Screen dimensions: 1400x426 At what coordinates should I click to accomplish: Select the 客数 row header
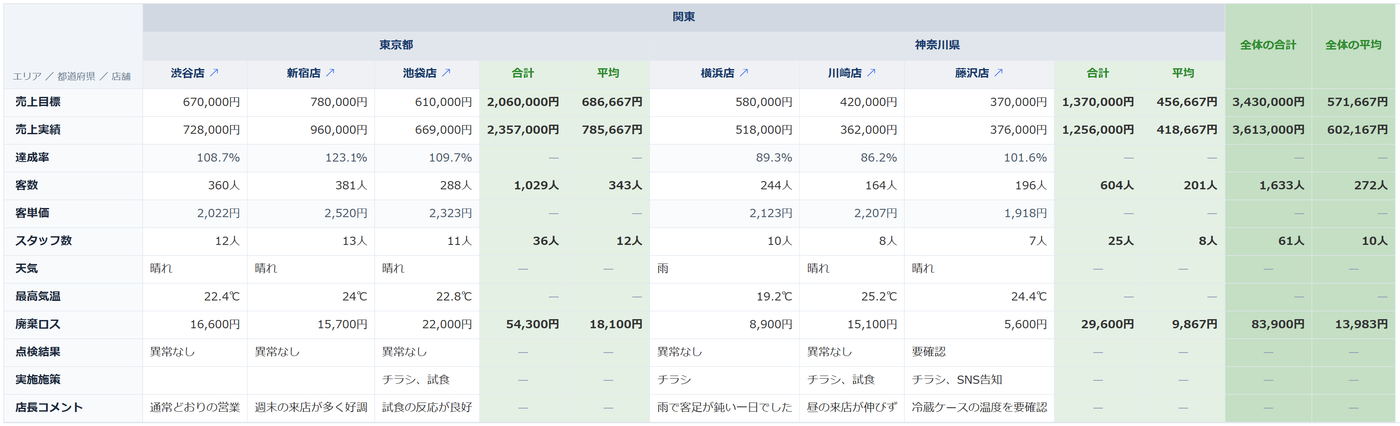[x=73, y=186]
